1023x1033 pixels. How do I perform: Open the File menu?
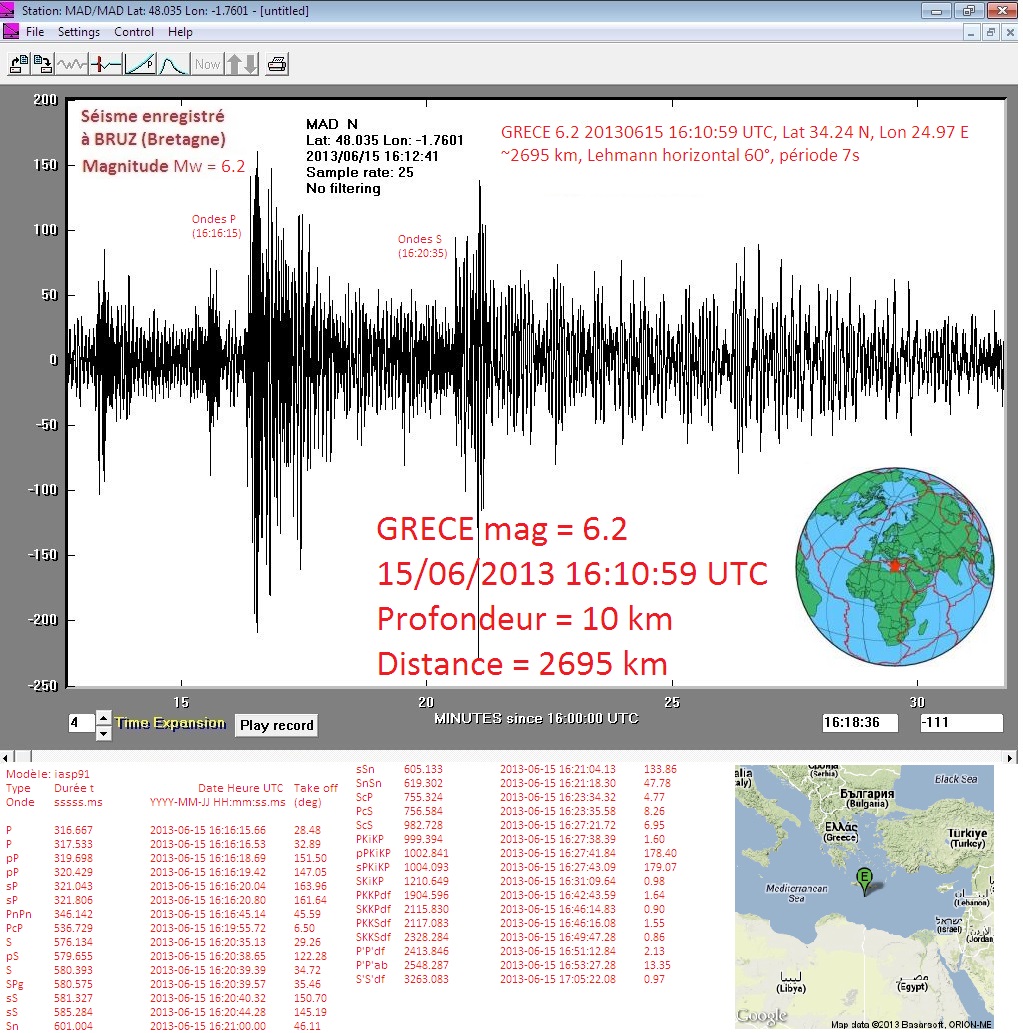(x=35, y=32)
